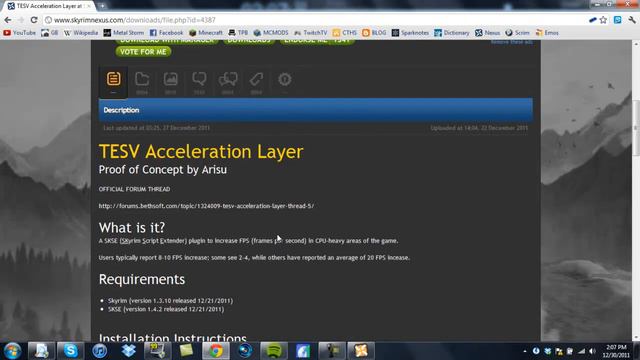Screen dimensions: 640x360
Task: Open the Facebook bookmark
Action: (x=166, y=33)
